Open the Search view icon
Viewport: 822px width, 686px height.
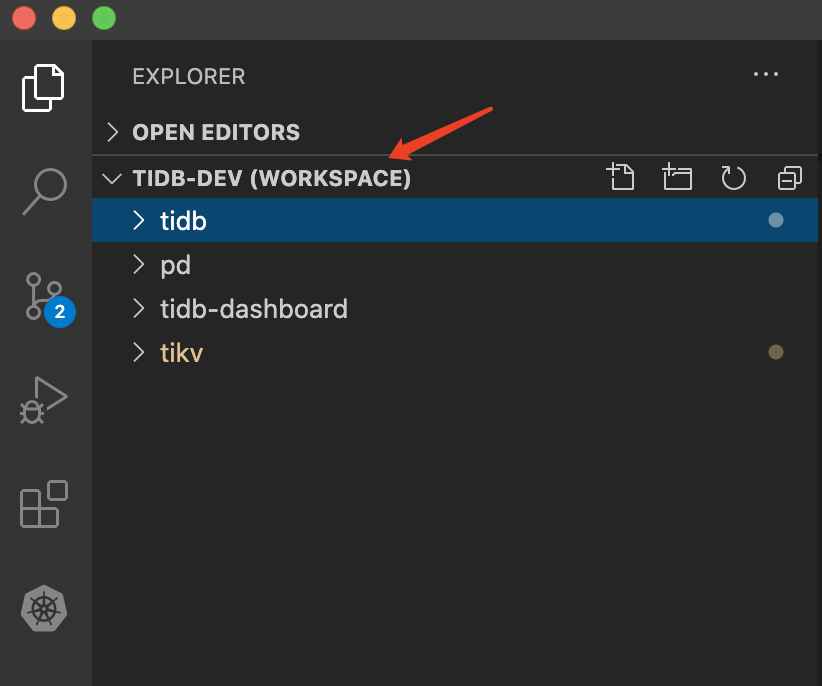[x=44, y=191]
